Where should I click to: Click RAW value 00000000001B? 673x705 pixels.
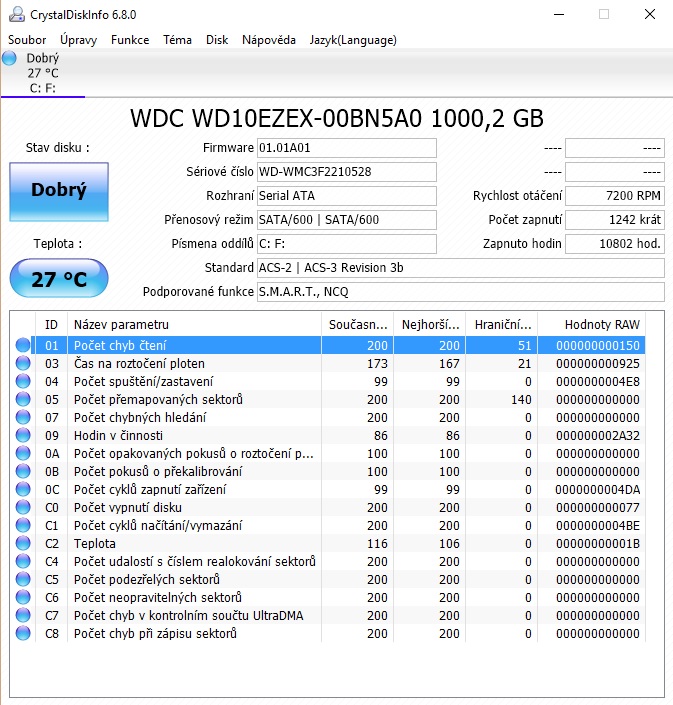click(597, 543)
